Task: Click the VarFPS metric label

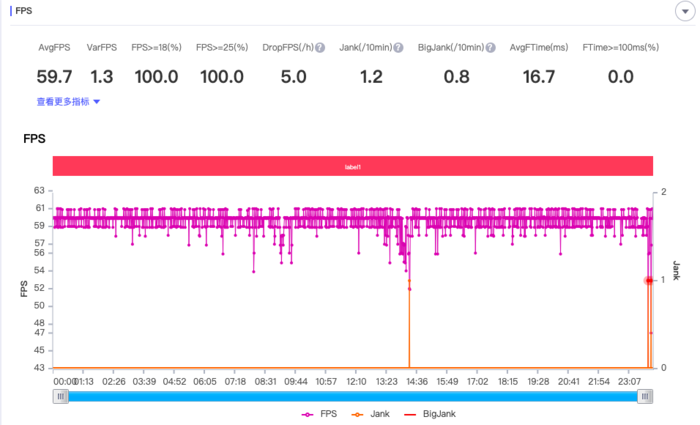Action: (102, 48)
